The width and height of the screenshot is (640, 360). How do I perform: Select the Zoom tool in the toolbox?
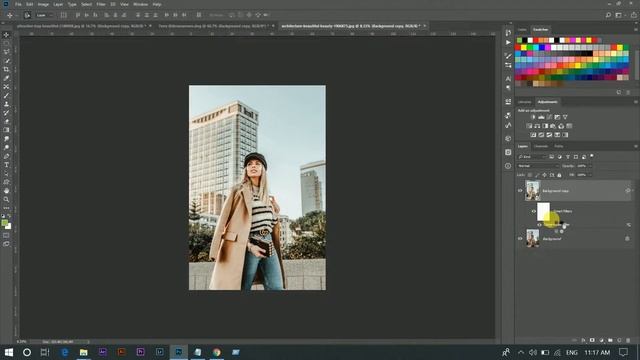coord(6,199)
